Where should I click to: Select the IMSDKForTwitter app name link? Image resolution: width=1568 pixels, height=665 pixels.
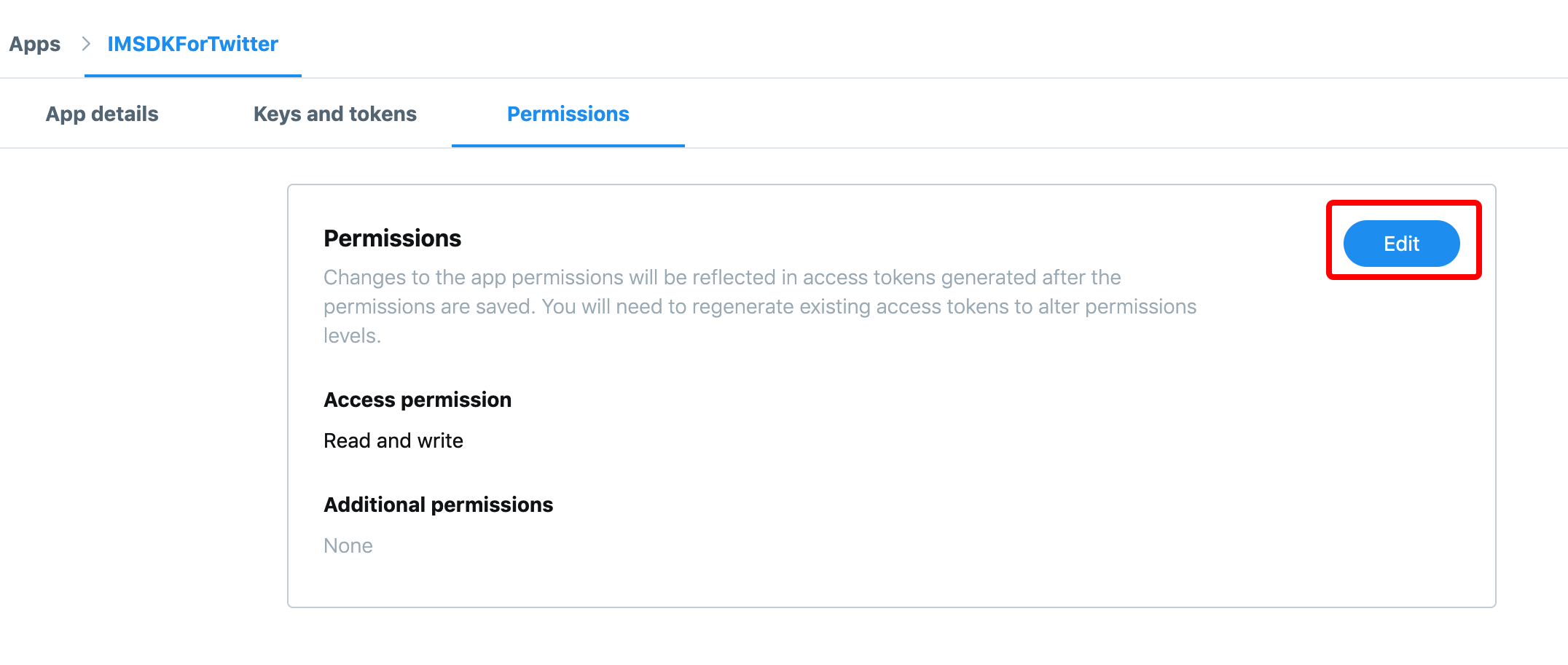click(x=192, y=44)
